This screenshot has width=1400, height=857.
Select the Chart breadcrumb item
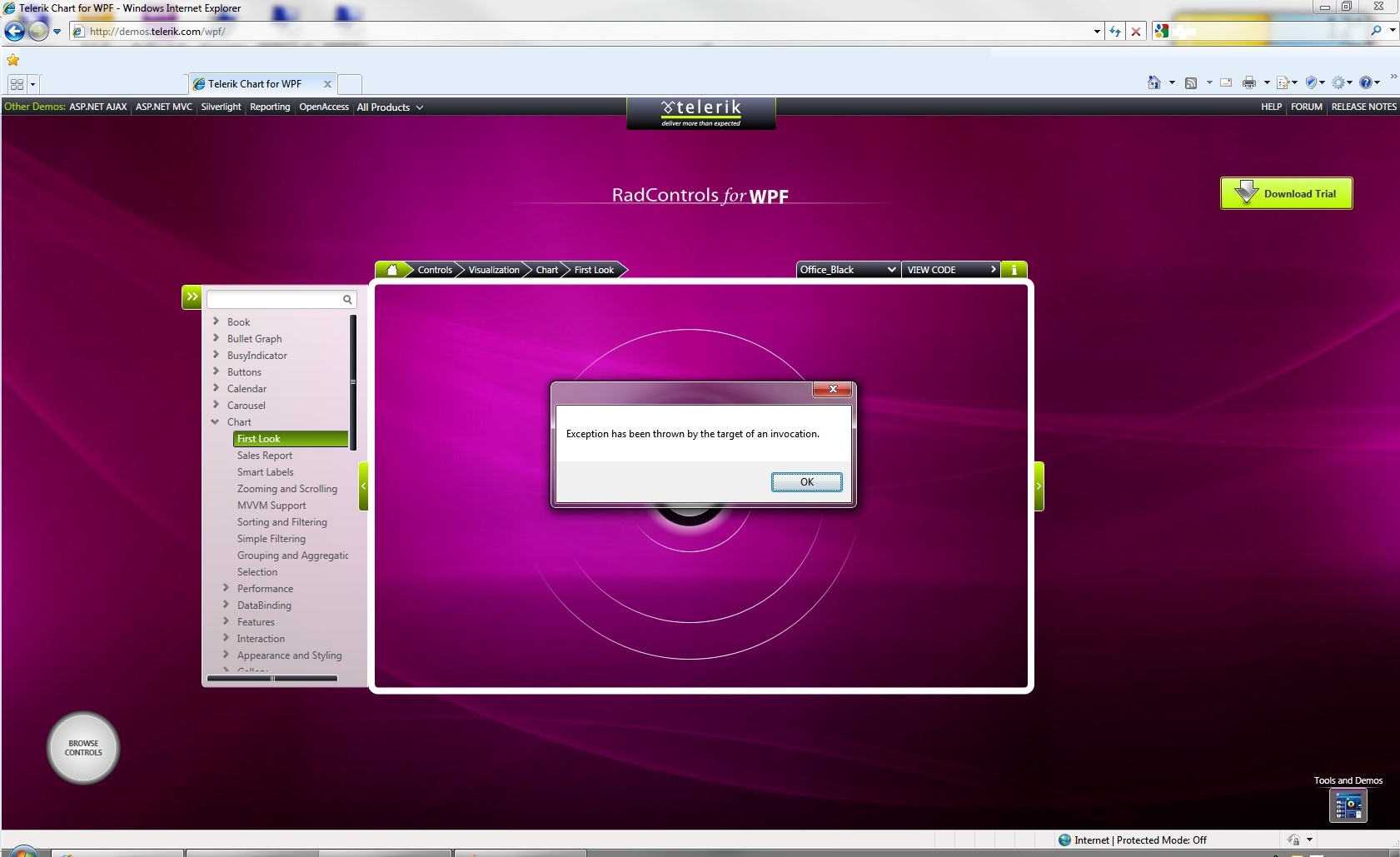[x=547, y=270]
